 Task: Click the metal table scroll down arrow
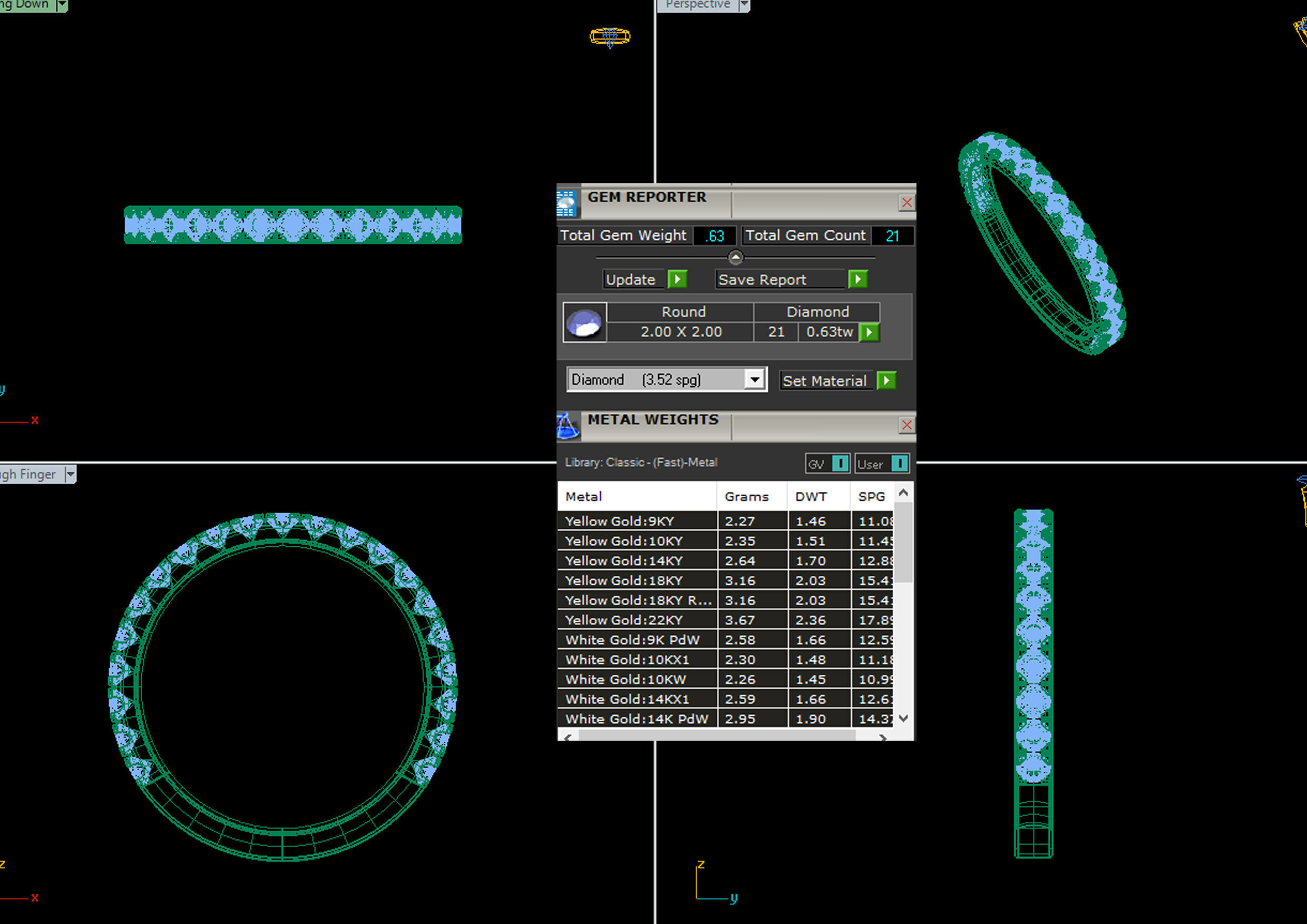click(903, 719)
